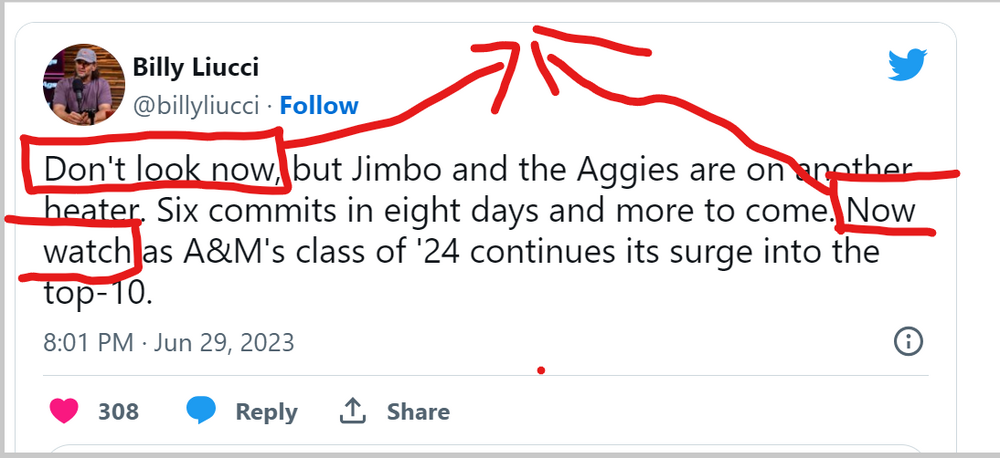Image resolution: width=1000 pixels, height=458 pixels.
Task: Click the small red dot below tweet
Action: point(541,371)
